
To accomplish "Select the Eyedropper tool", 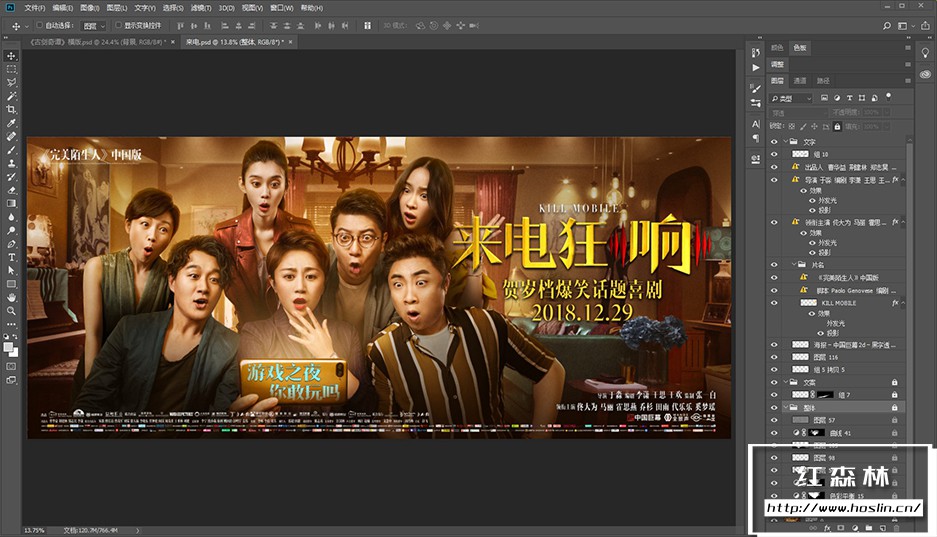I will point(11,123).
